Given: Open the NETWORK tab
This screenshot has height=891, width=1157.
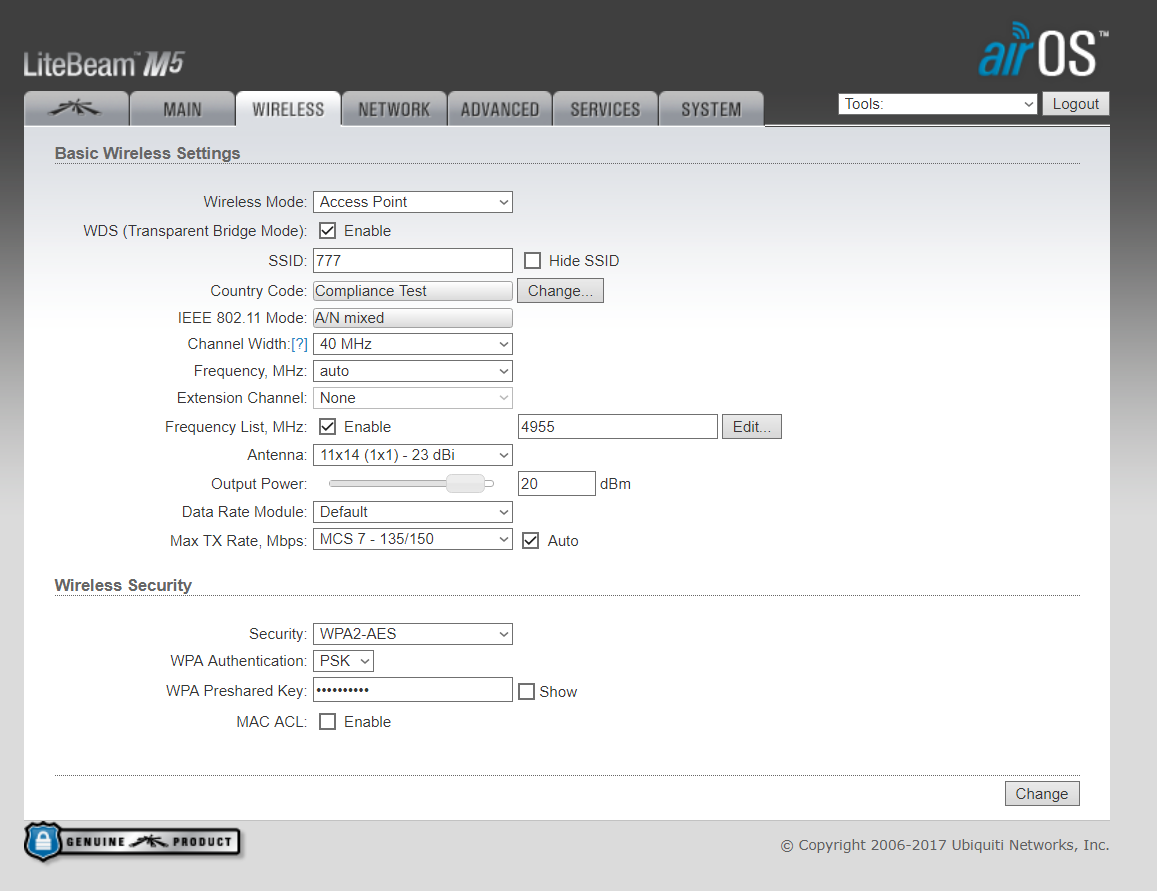Looking at the screenshot, I should [x=394, y=108].
